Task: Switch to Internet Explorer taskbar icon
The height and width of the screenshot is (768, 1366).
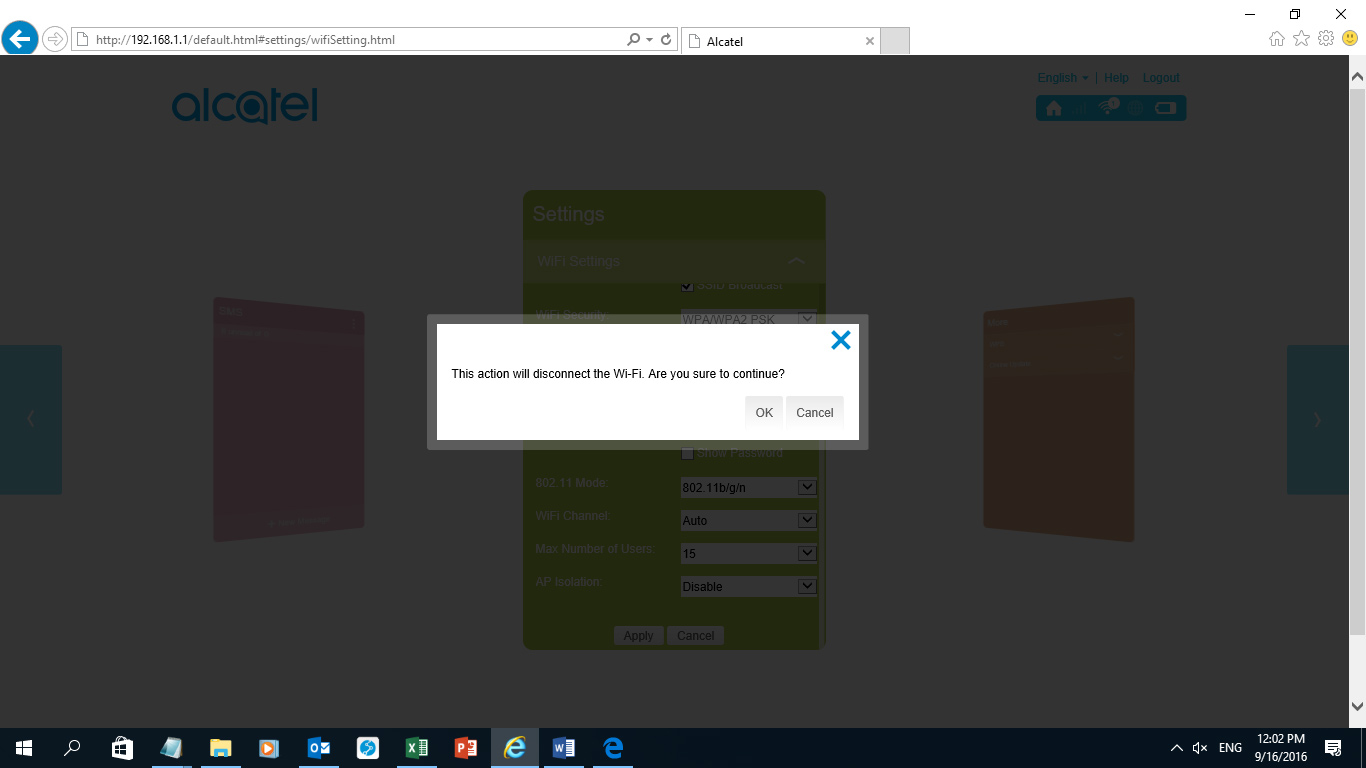Action: [515, 748]
